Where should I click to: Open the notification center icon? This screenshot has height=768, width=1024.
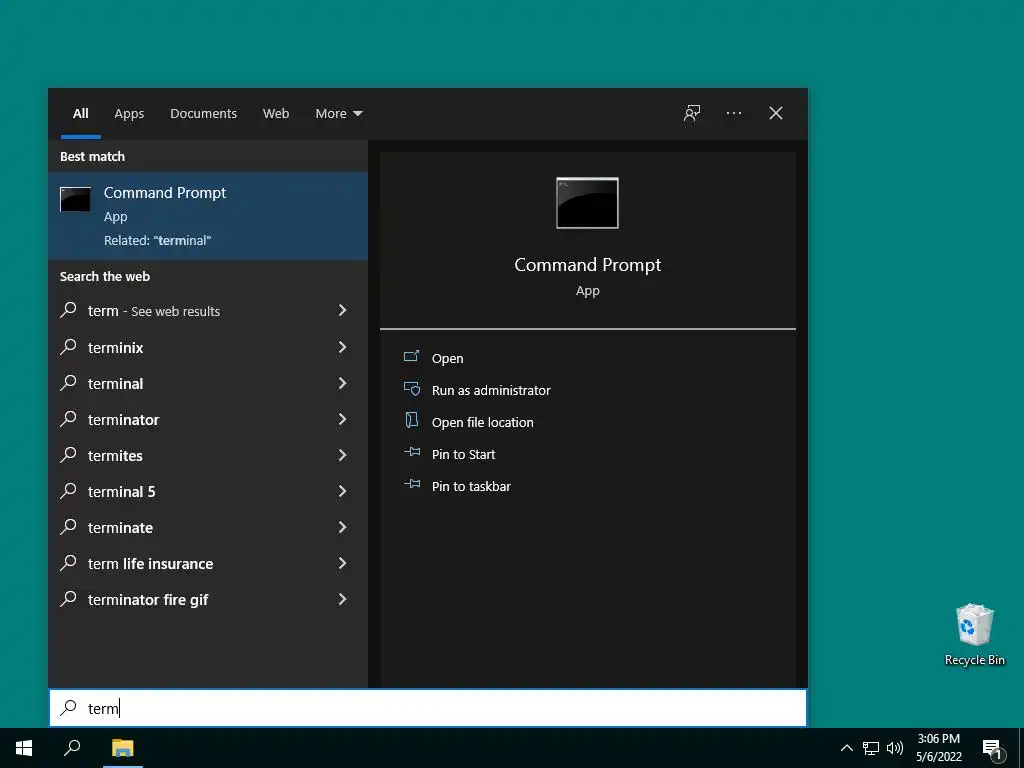[992, 749]
